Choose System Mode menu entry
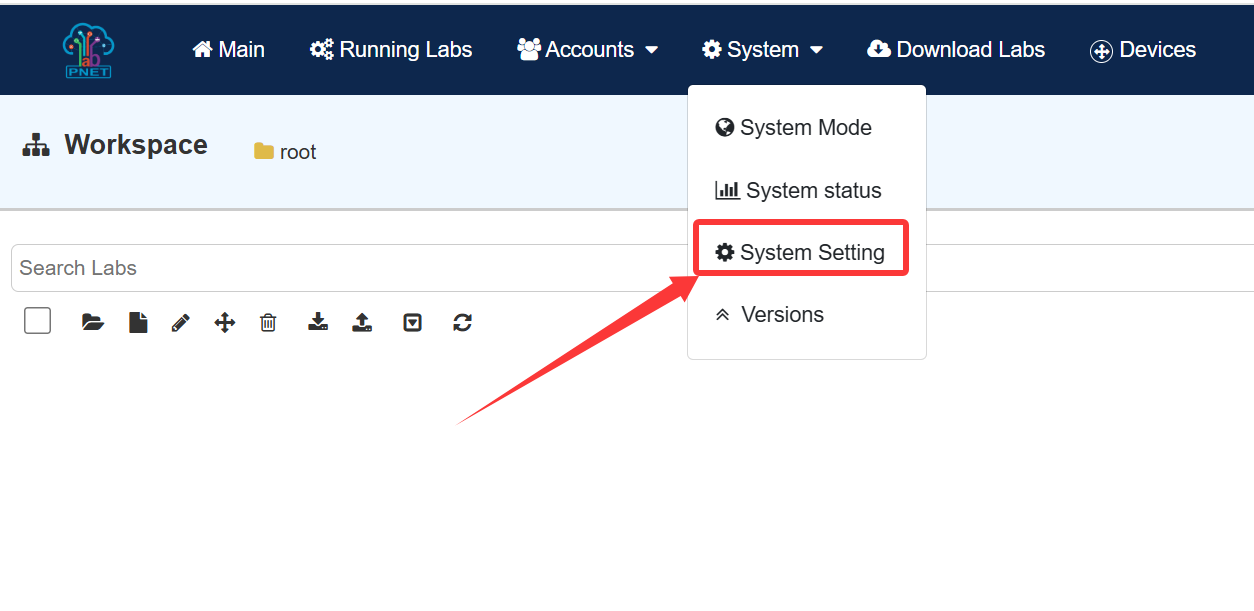The image size is (1254, 611). coord(794,128)
